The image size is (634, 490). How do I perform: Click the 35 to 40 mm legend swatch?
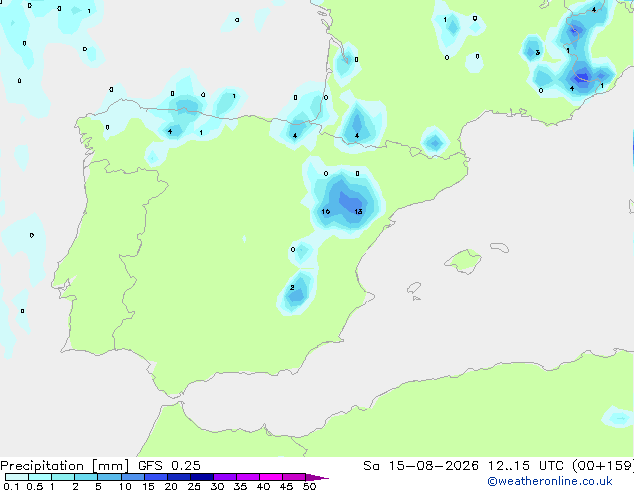[248, 477]
